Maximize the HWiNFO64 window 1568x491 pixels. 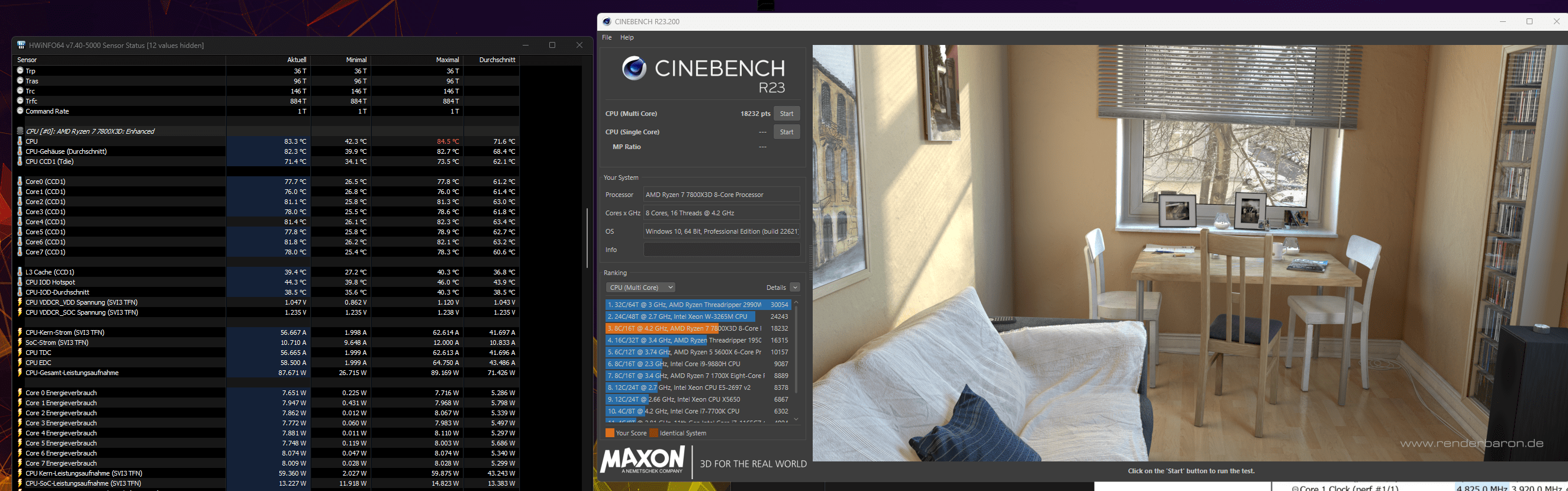tap(552, 45)
